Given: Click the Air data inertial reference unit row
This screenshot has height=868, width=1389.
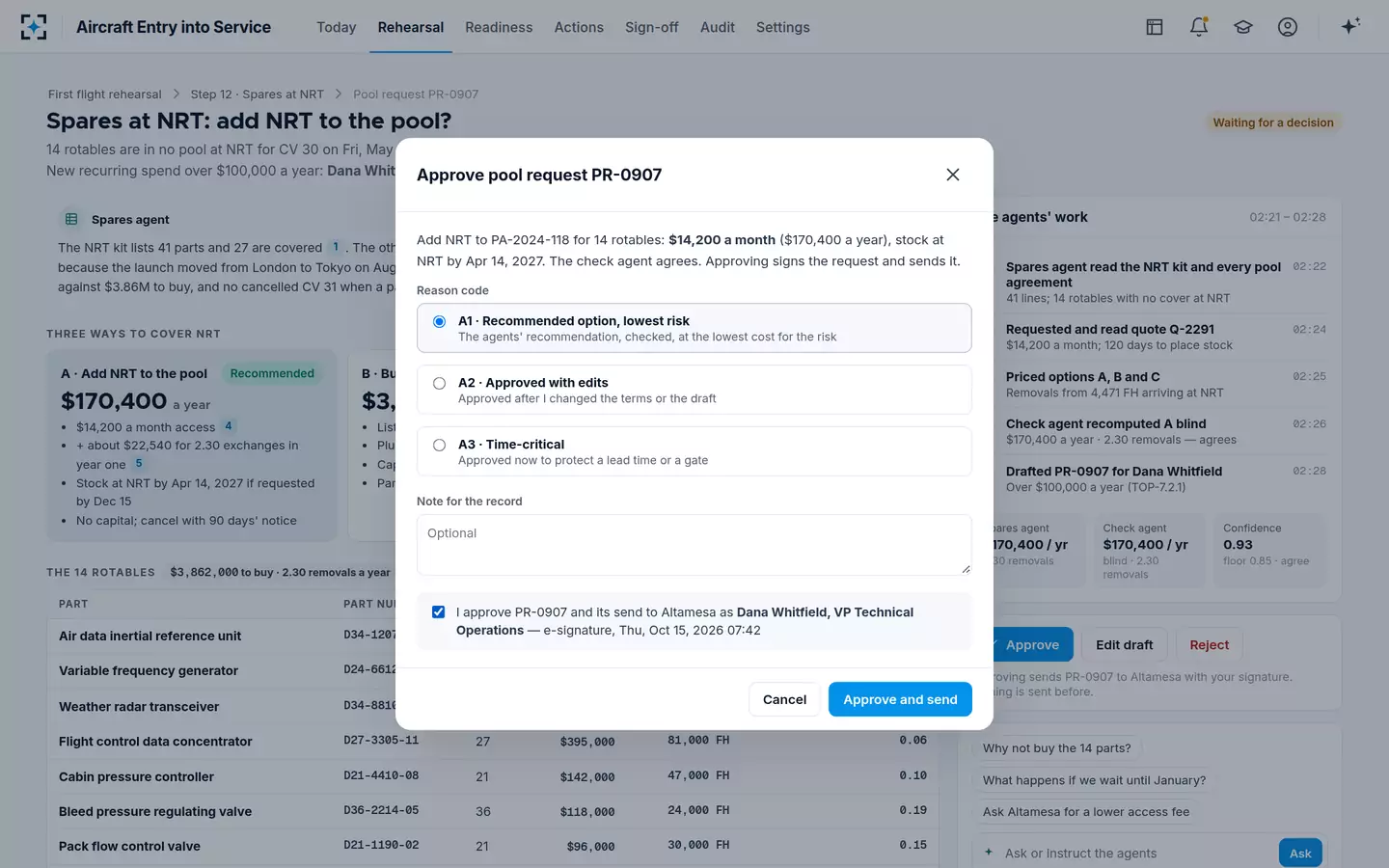Looking at the screenshot, I should point(222,636).
